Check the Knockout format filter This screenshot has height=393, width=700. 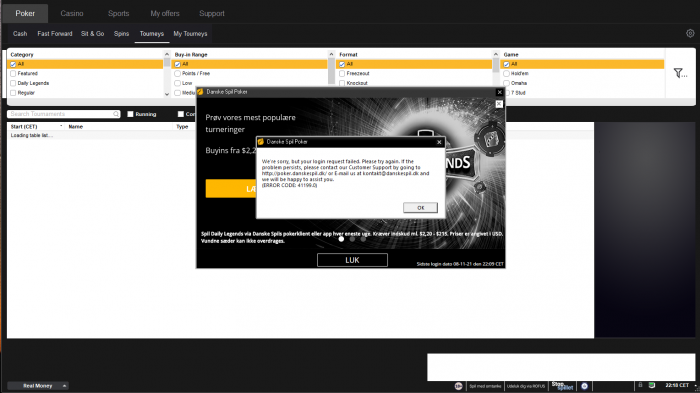pyautogui.click(x=342, y=84)
